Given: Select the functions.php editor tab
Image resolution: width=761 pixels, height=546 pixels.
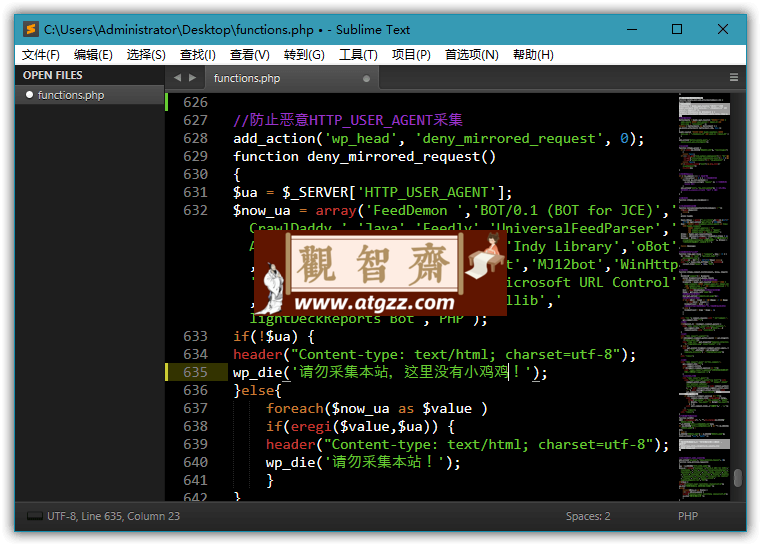Looking at the screenshot, I should [291, 78].
